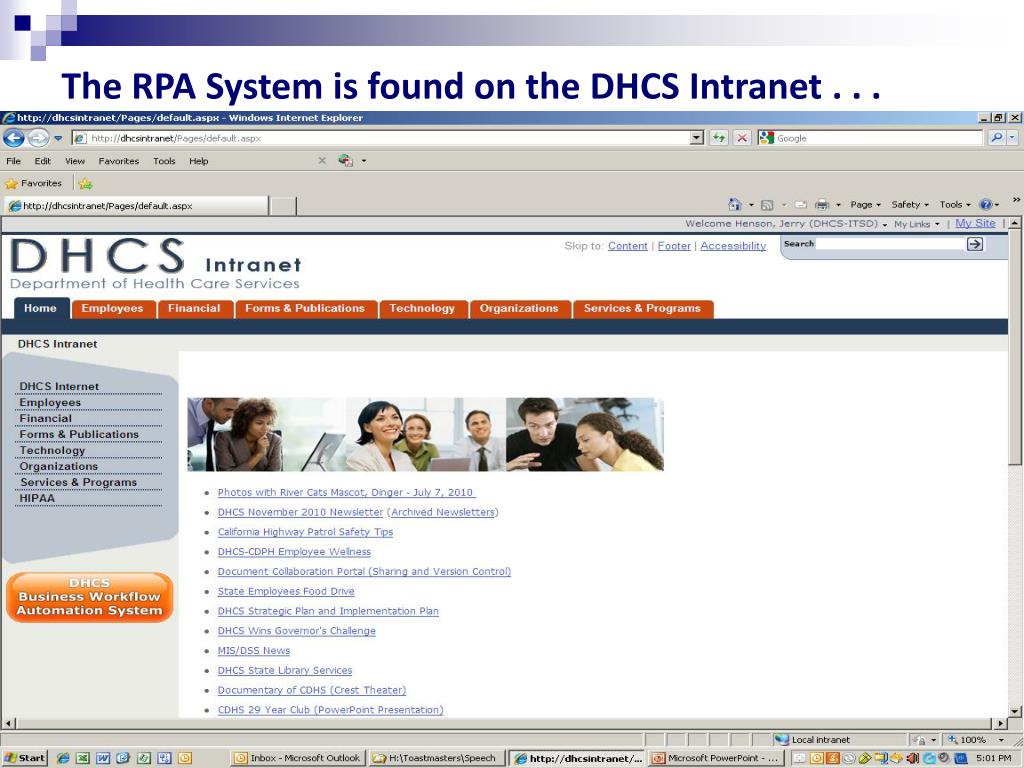Open the Welcome Henson, Jerry user dropdown
The image size is (1024, 768).
point(786,224)
